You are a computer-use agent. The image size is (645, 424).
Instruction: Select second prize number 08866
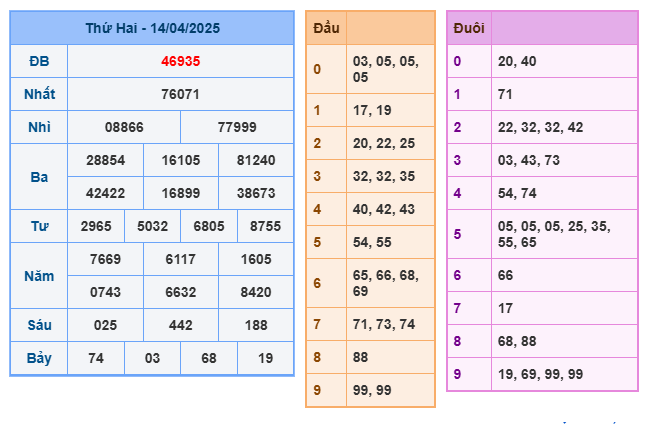(x=124, y=127)
